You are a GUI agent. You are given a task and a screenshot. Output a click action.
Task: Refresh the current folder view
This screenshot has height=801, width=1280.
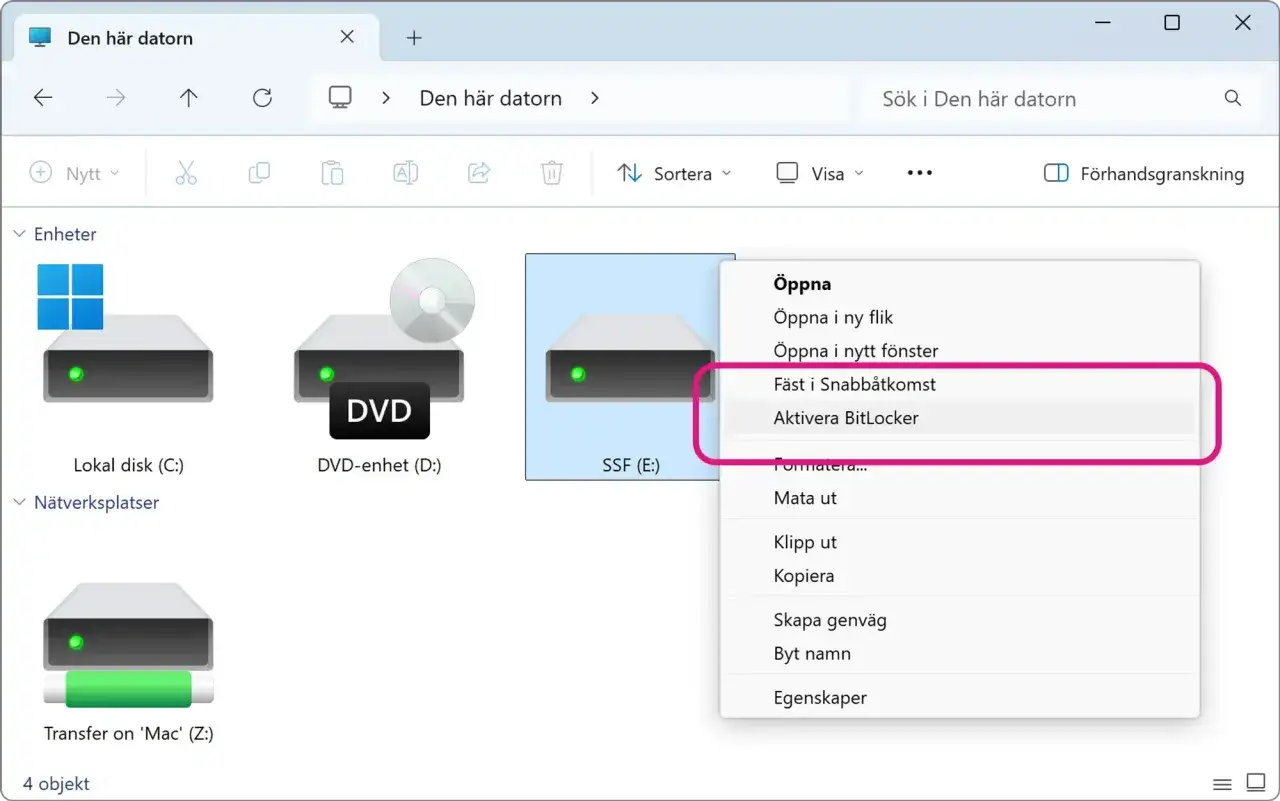click(262, 98)
